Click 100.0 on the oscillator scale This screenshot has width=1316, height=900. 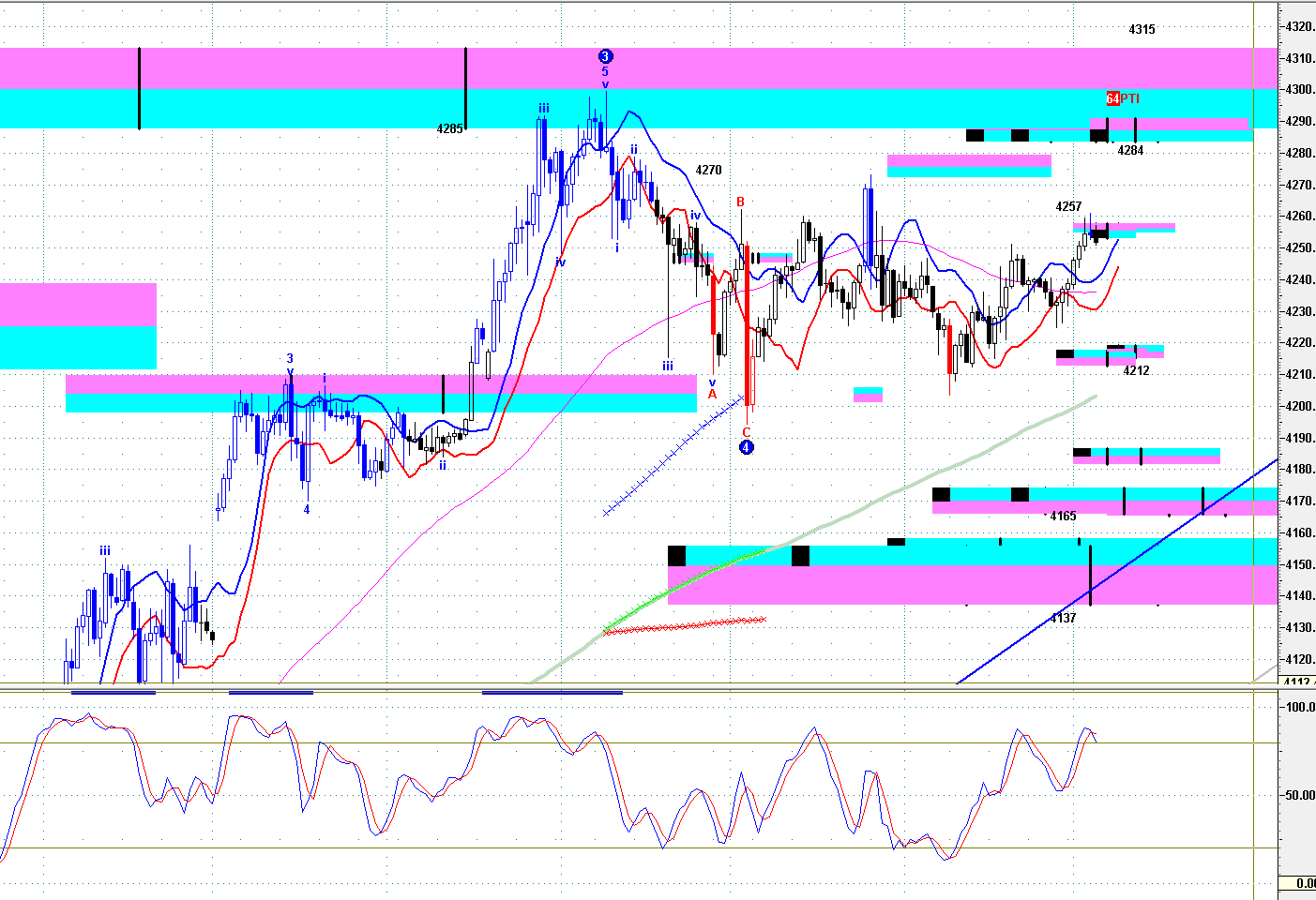coord(1300,707)
